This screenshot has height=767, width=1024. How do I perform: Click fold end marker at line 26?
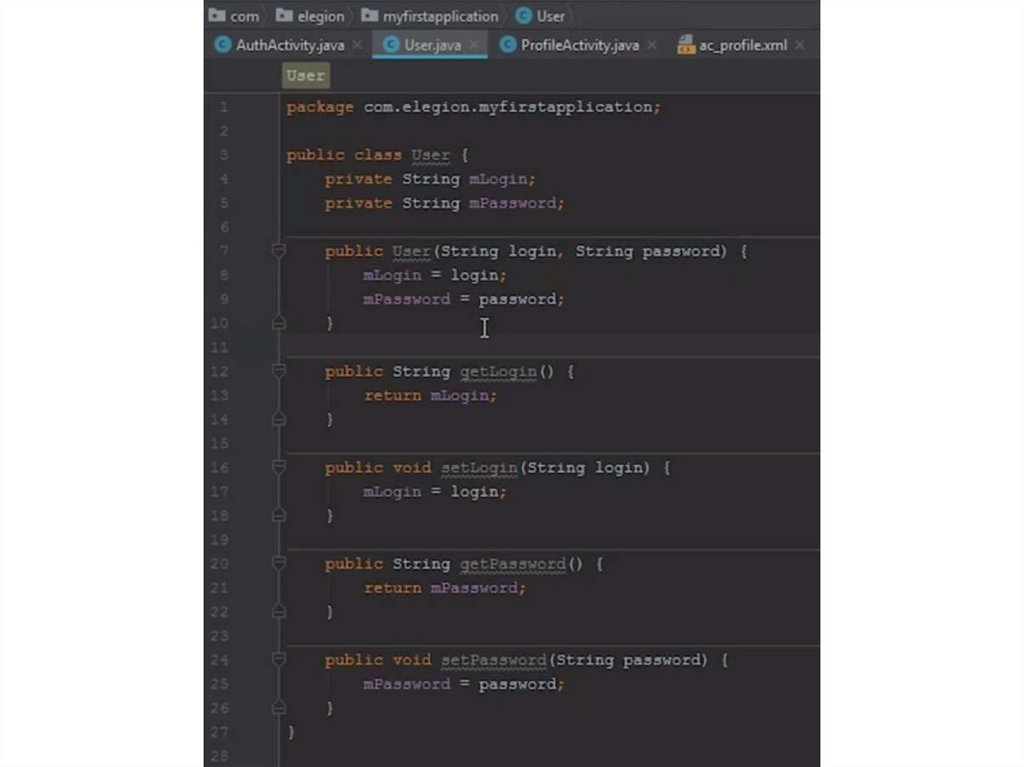pos(279,708)
